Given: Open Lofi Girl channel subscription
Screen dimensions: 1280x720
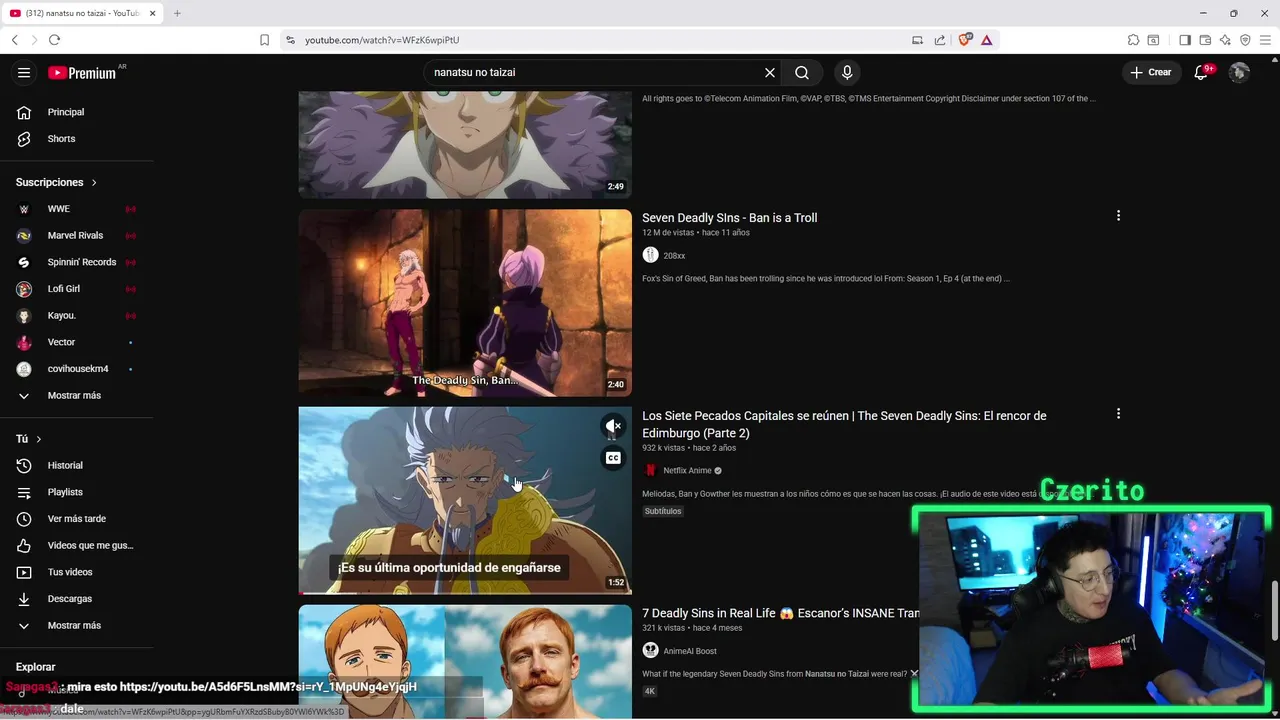Looking at the screenshot, I should (76, 289).
